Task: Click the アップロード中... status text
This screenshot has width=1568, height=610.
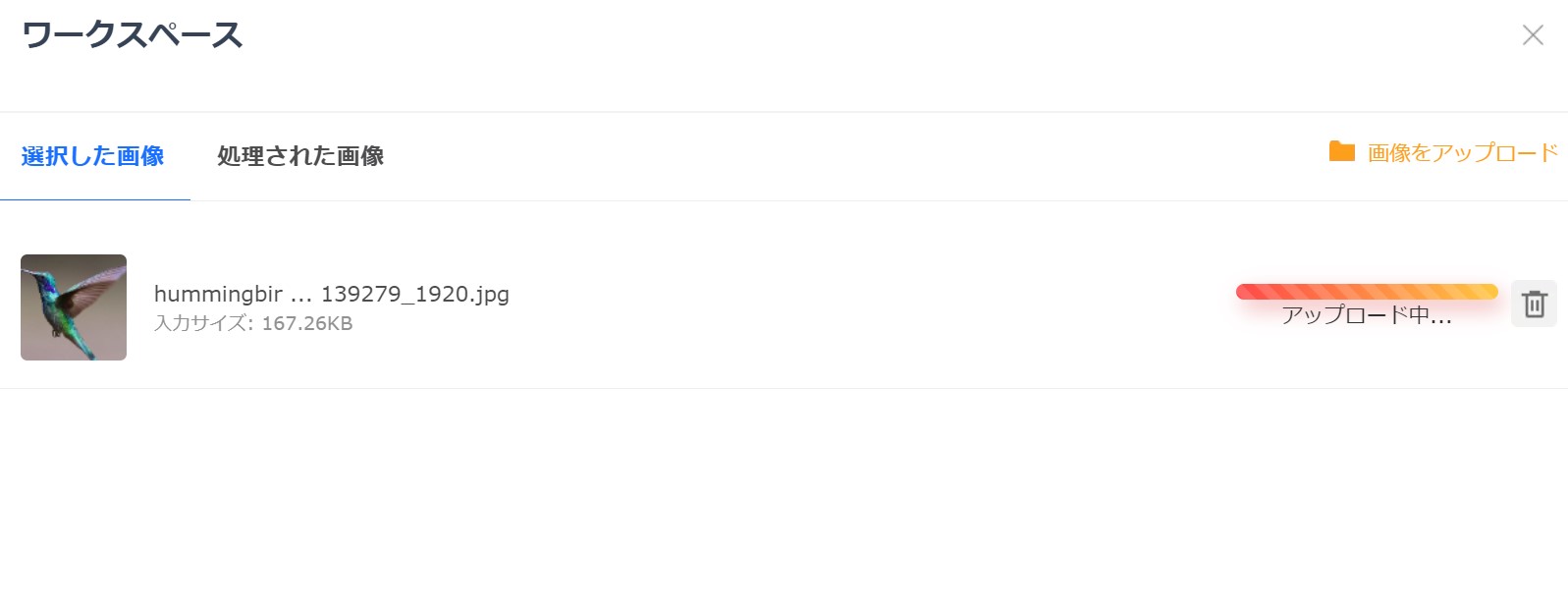Action: coord(1366,315)
